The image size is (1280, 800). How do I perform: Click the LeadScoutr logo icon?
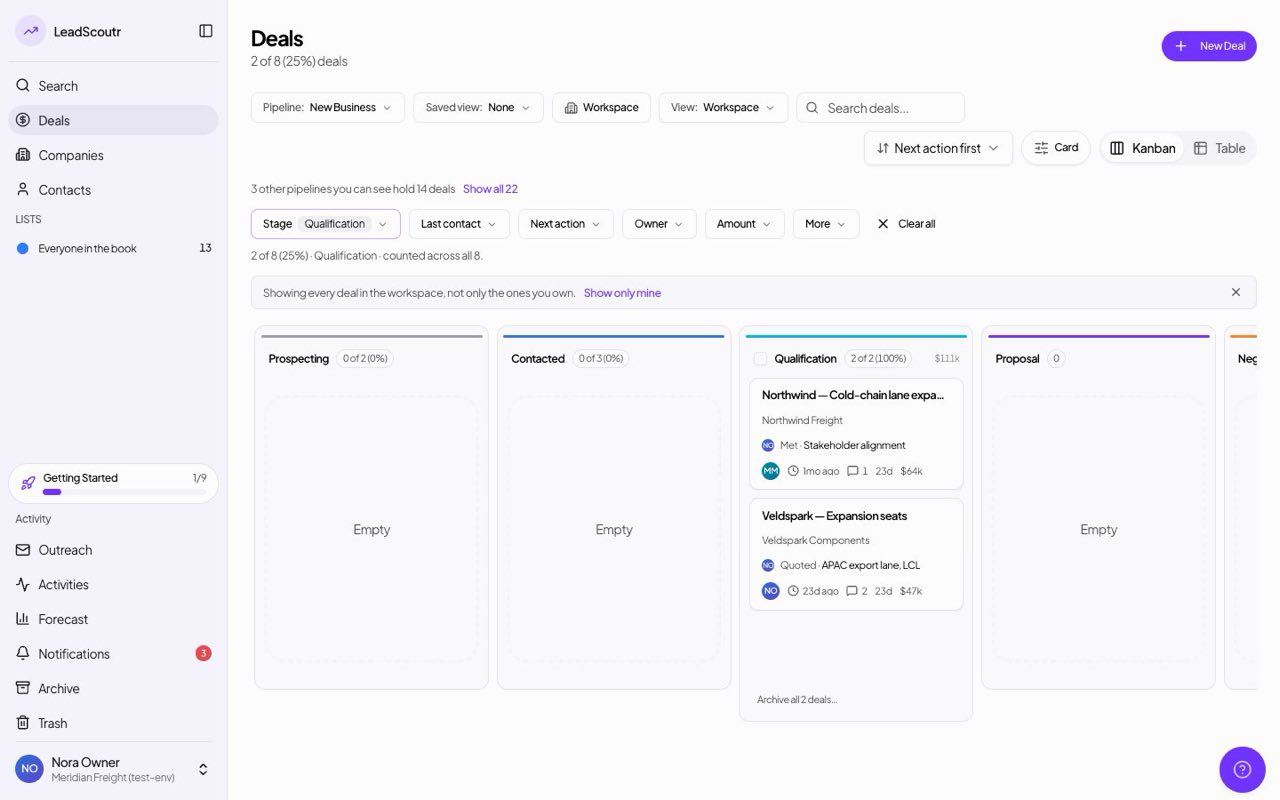point(31,31)
